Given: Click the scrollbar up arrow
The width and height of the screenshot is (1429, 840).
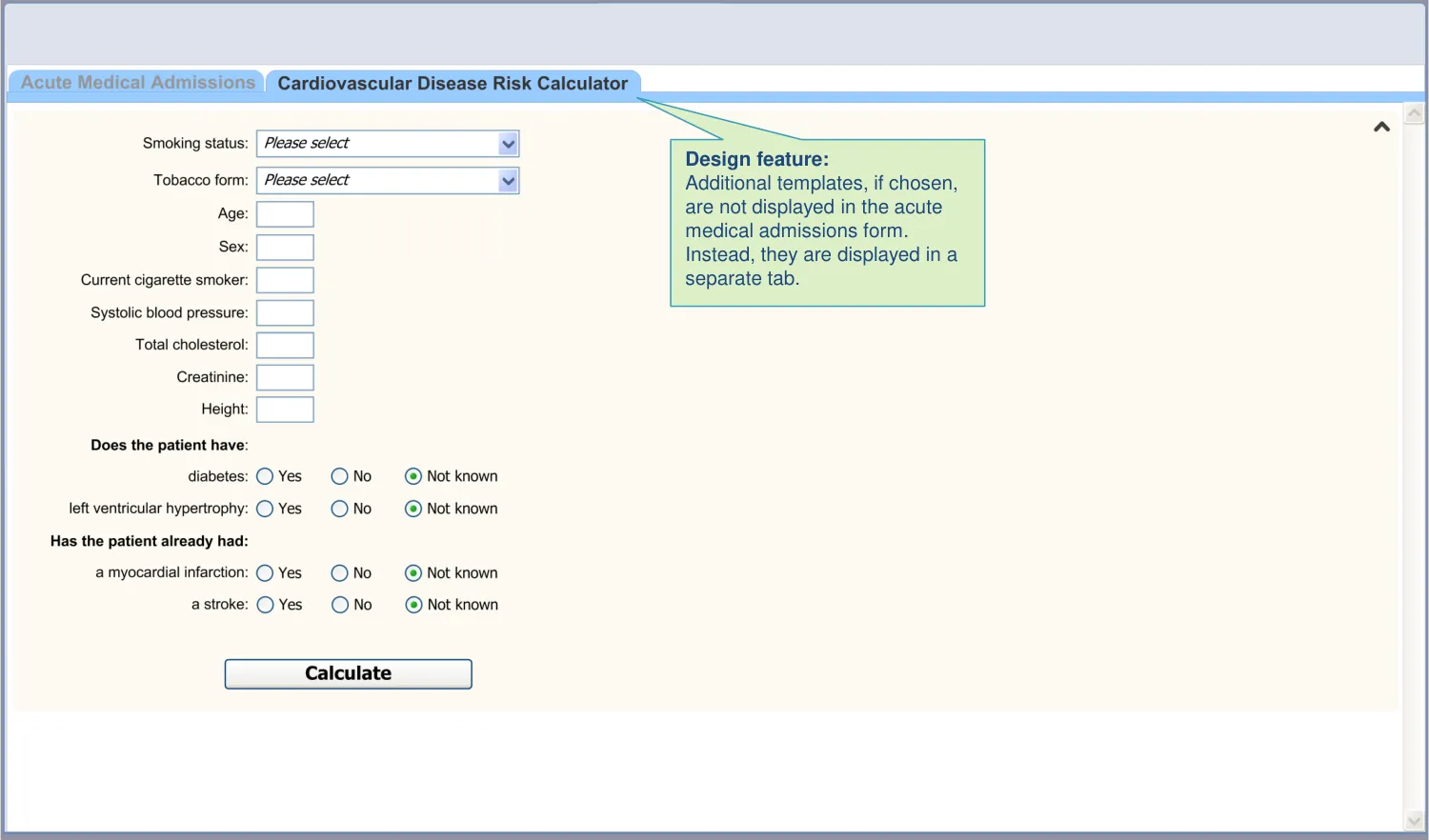Looking at the screenshot, I should [1414, 114].
